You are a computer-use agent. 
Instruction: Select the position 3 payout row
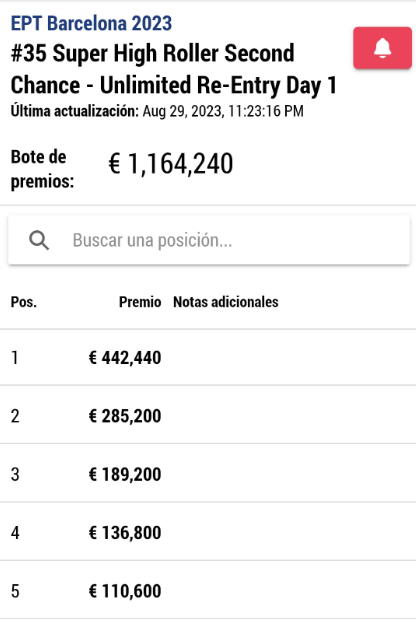click(x=208, y=473)
